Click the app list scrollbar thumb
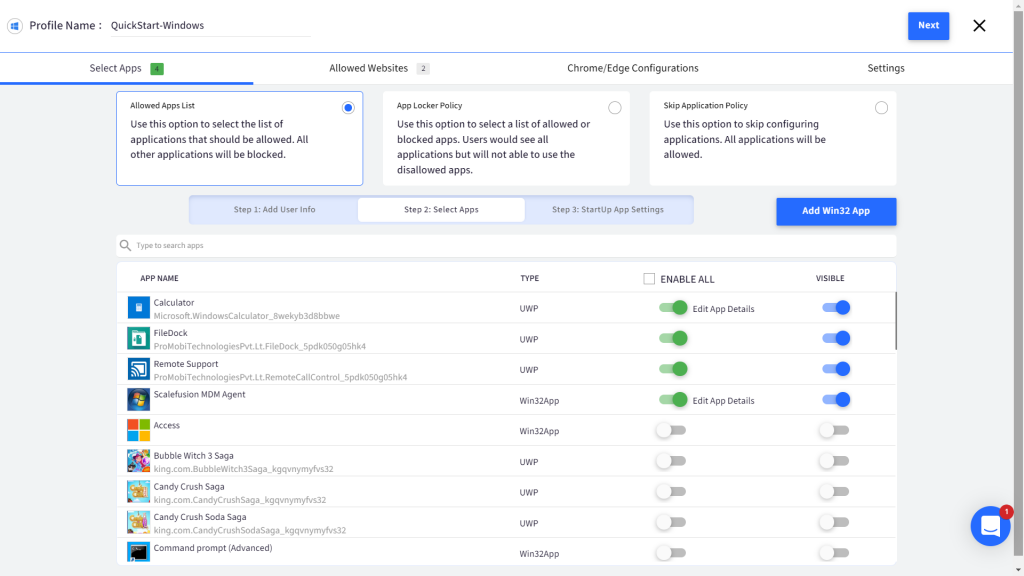Image resolution: width=1024 pixels, height=576 pixels. click(896, 320)
